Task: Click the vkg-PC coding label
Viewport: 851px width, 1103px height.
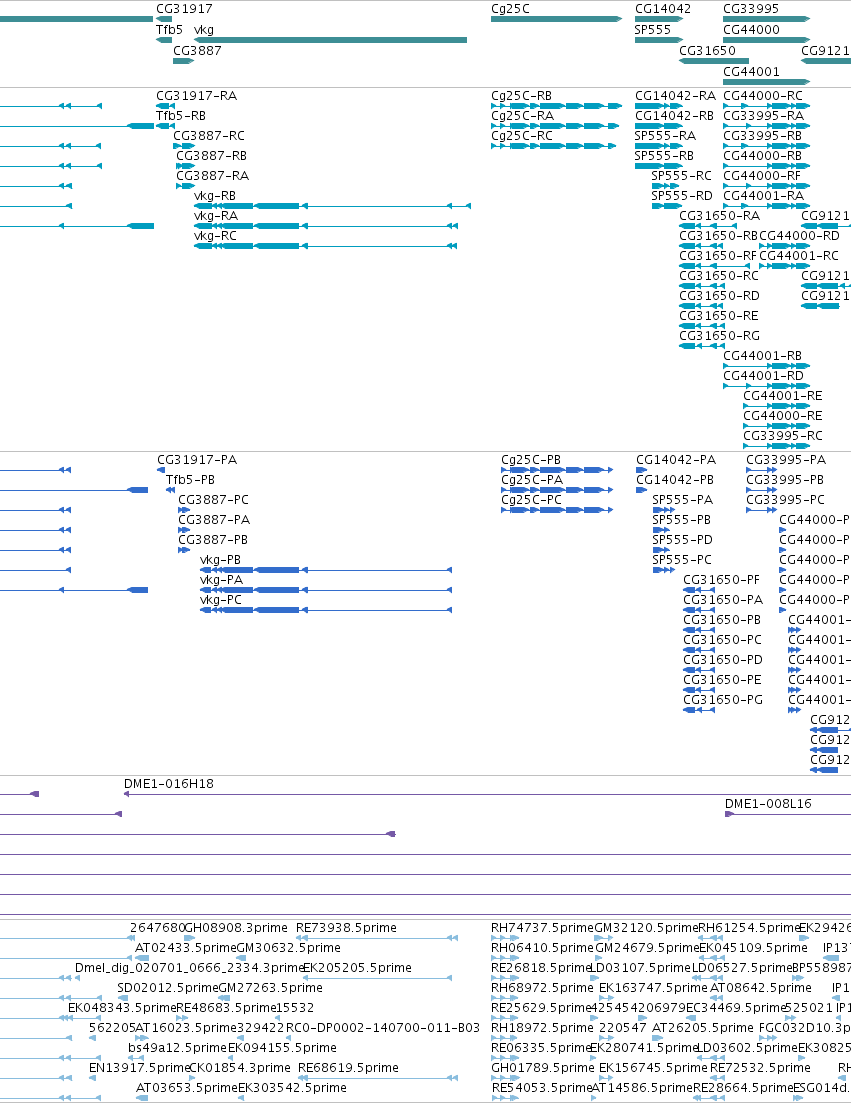Action: click(221, 599)
